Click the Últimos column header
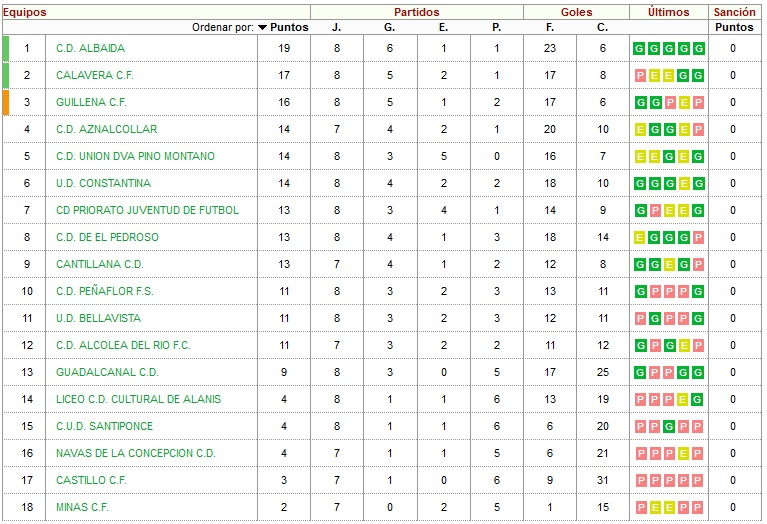This screenshot has width=767, height=524. 668,12
